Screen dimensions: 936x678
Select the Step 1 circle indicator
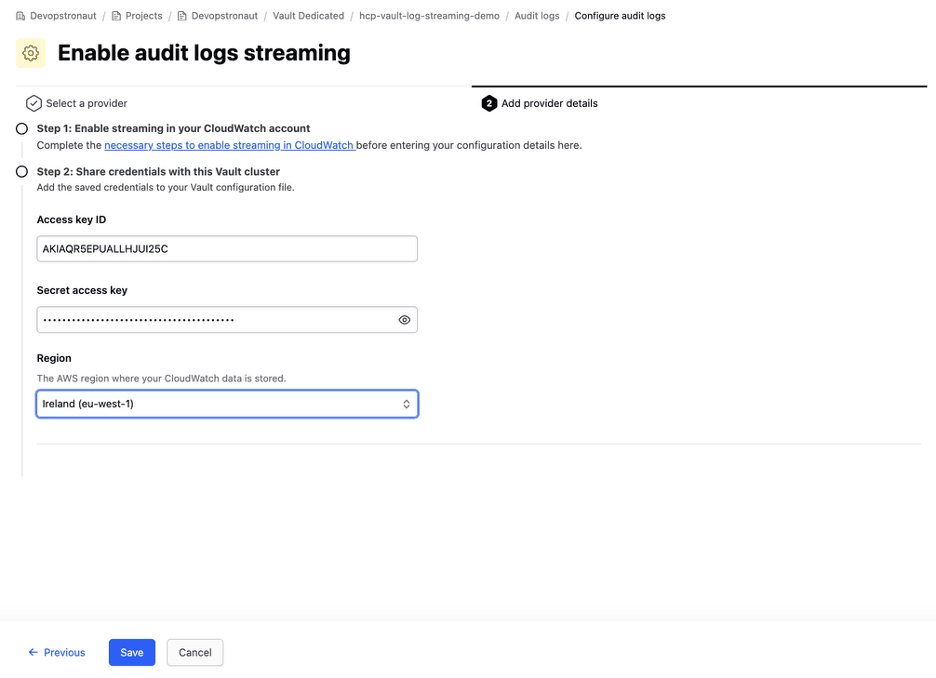(x=21, y=128)
